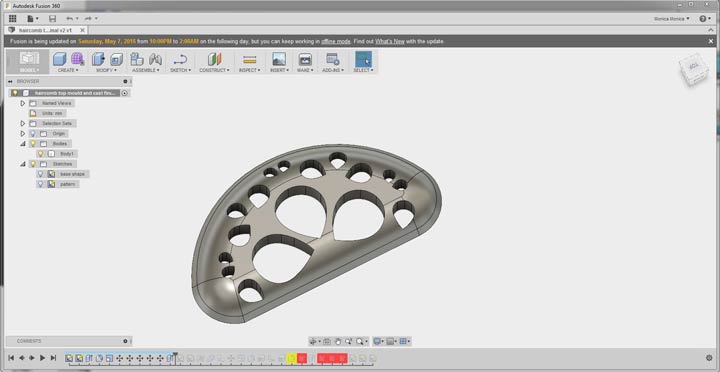
Task: Expand the Origin folder
Action: click(22, 134)
